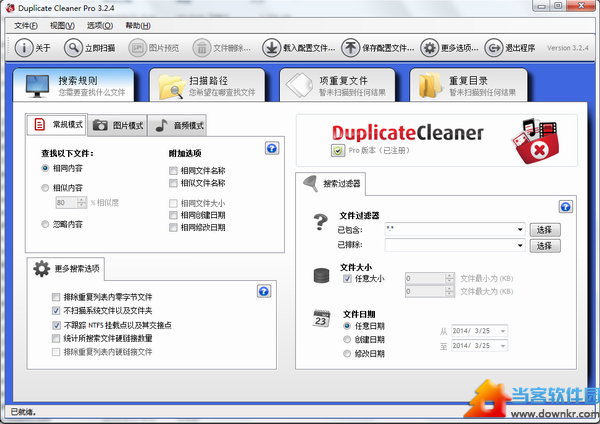The image size is (600, 424).
Task: Click 选择 button next to 已包含
Action: point(545,230)
